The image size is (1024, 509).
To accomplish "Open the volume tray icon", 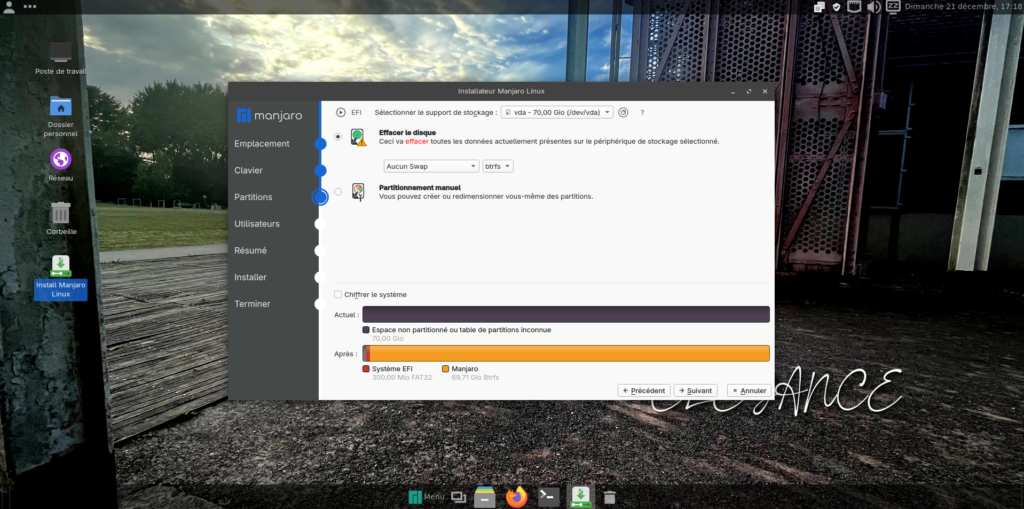I will (874, 7).
